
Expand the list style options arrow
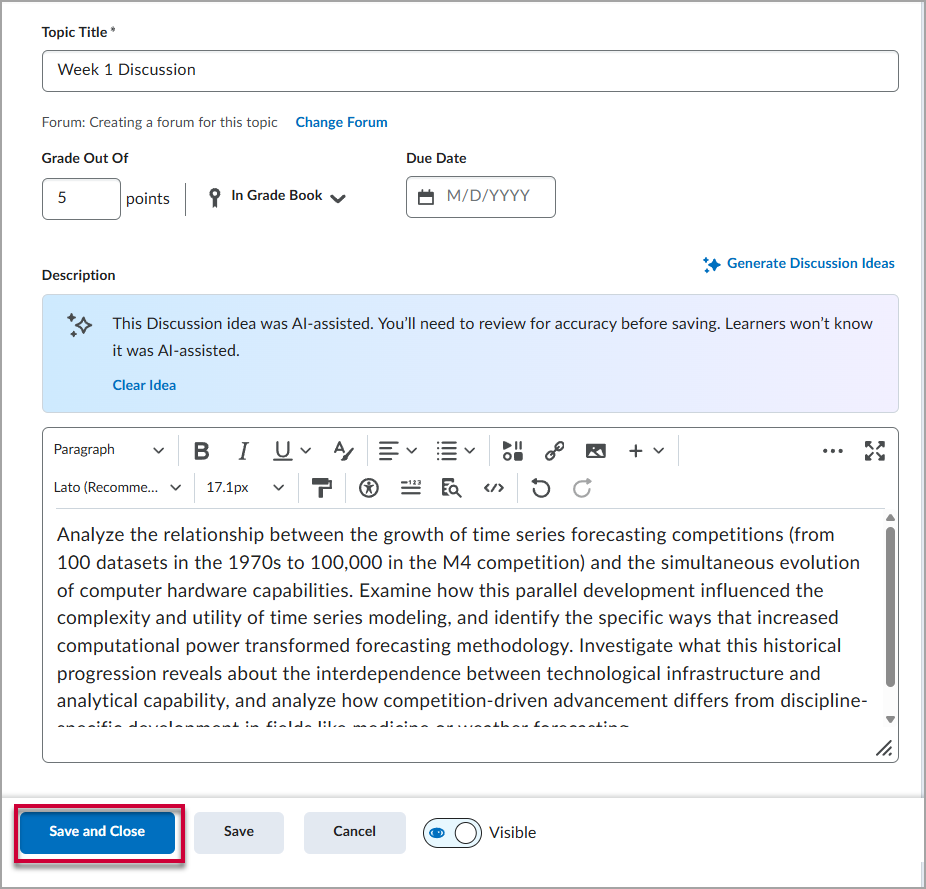(469, 451)
